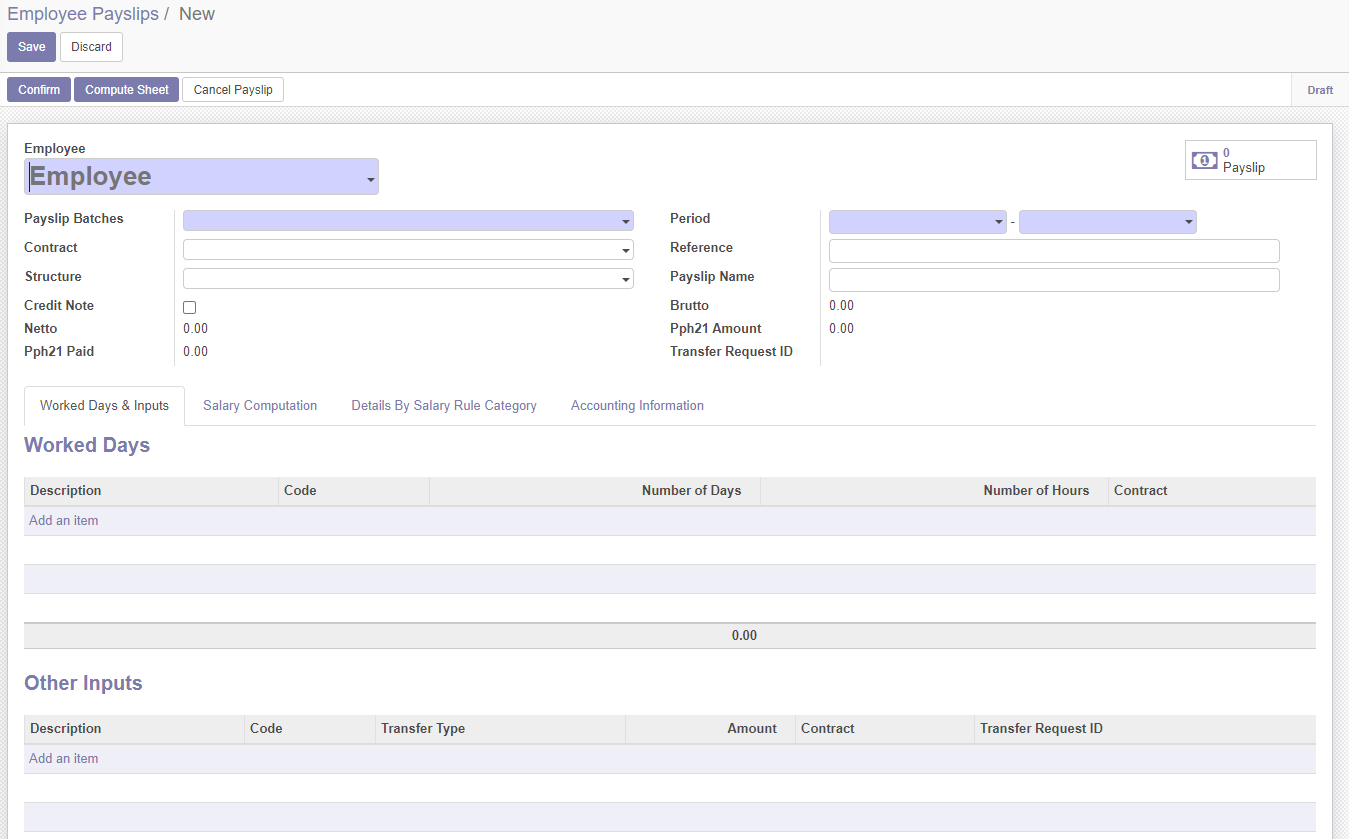Switch to the Salary Computation tab
1349x839 pixels.
260,406
